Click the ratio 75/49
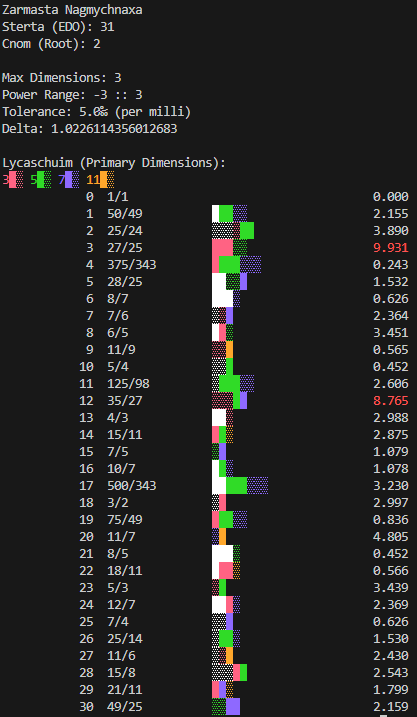 125,520
